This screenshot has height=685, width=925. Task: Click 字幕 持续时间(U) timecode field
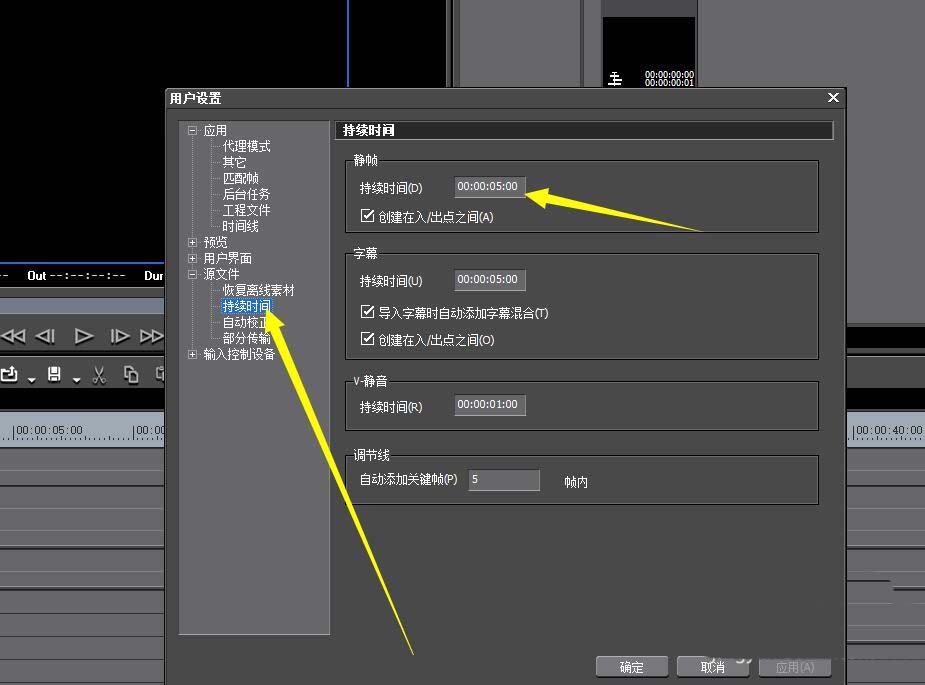tap(490, 280)
